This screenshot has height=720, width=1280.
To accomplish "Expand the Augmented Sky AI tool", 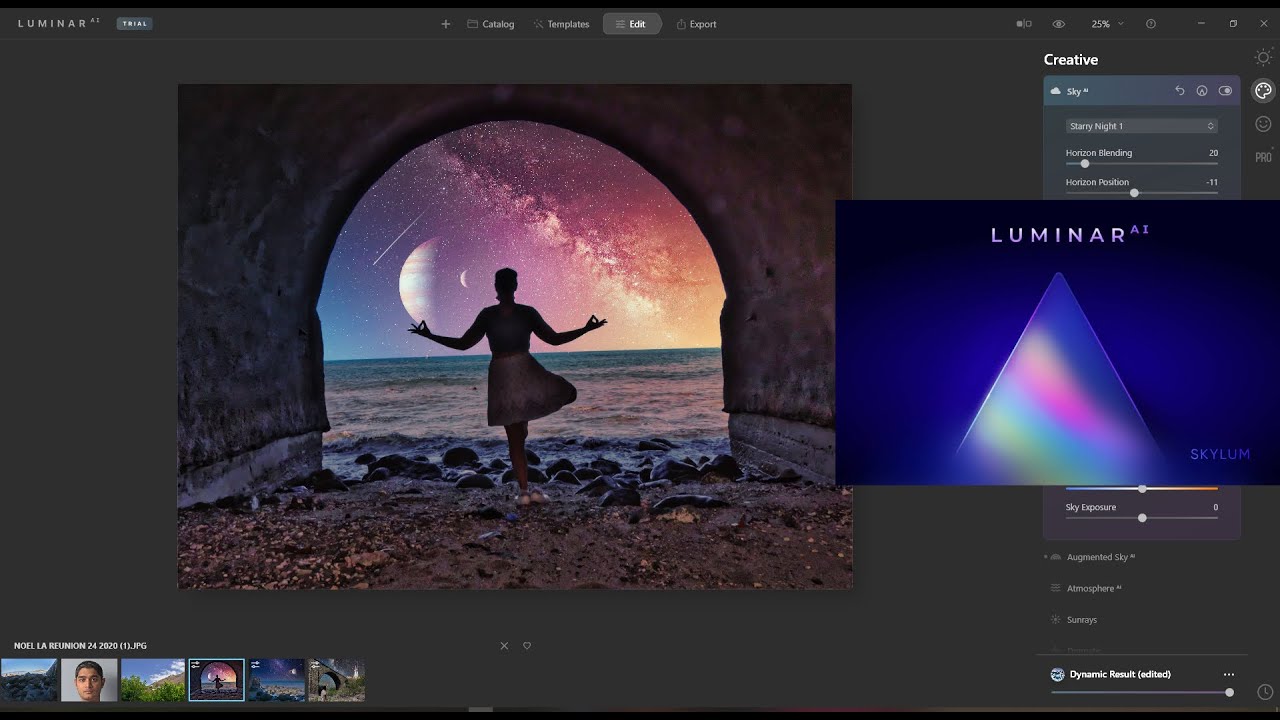I will click(1100, 557).
